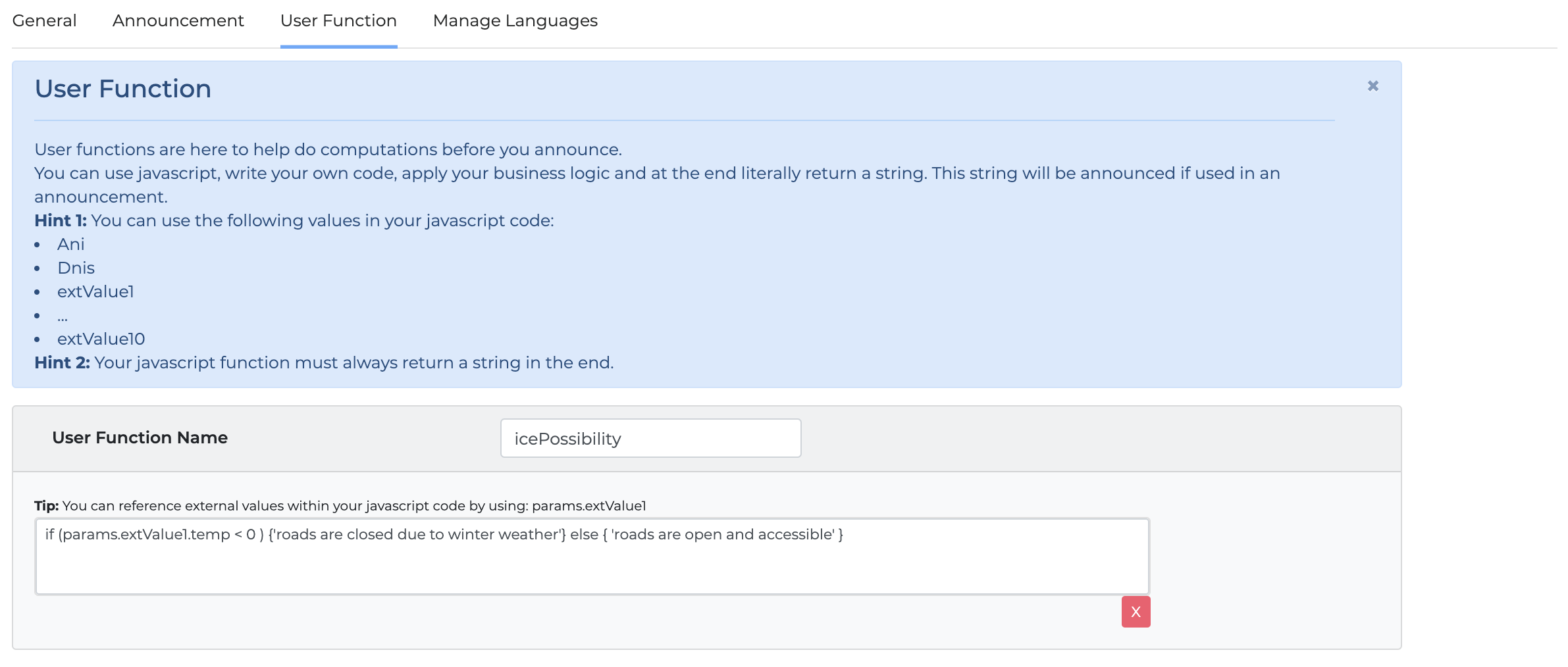
Task: Delete the icePossibility function with red X
Action: coord(1136,612)
